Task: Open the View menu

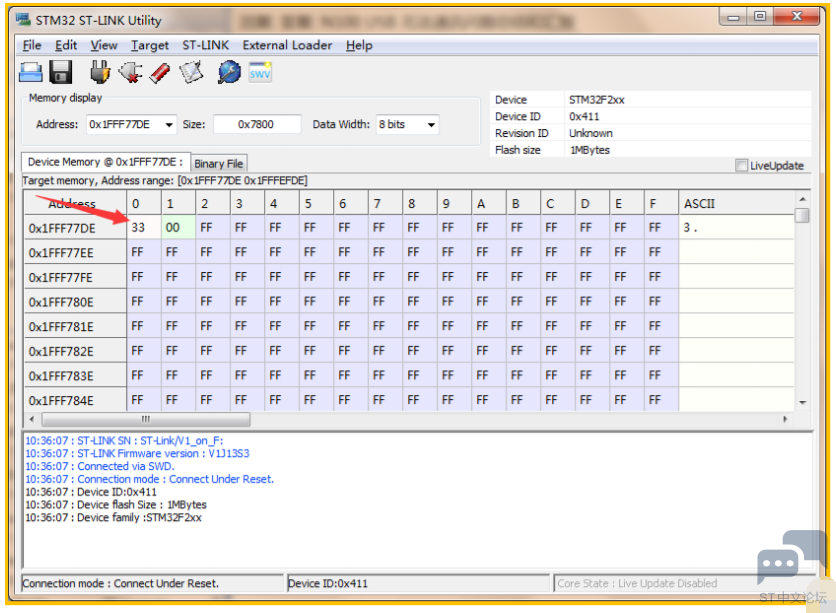Action: tap(103, 45)
